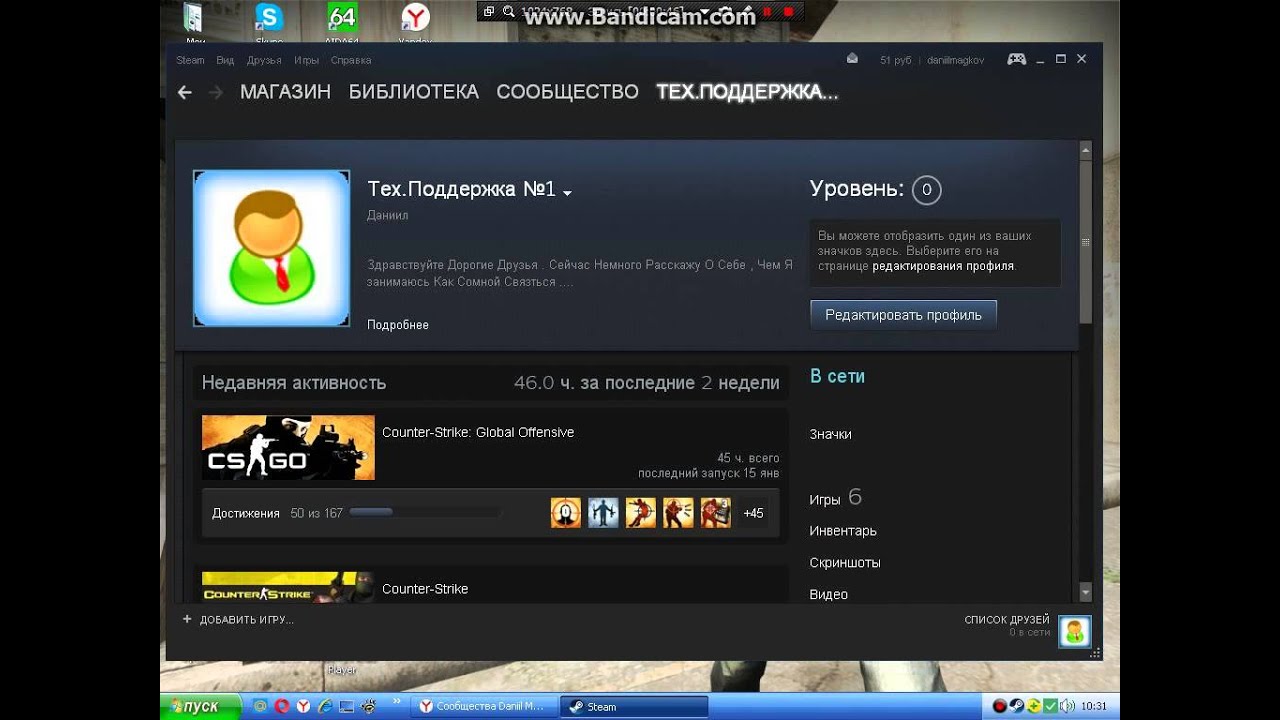Open the Значки badges link
This screenshot has height=720, width=1280.
(831, 434)
